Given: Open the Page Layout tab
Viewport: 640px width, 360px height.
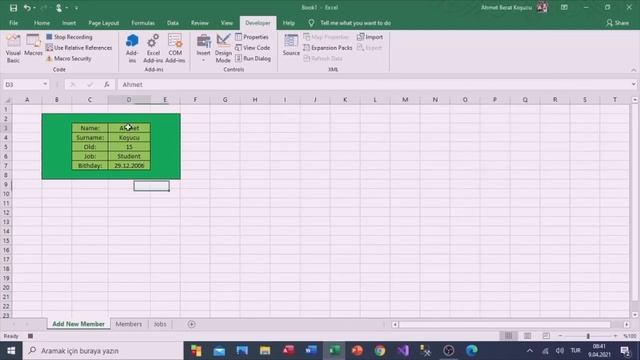Looking at the screenshot, I should tap(104, 23).
